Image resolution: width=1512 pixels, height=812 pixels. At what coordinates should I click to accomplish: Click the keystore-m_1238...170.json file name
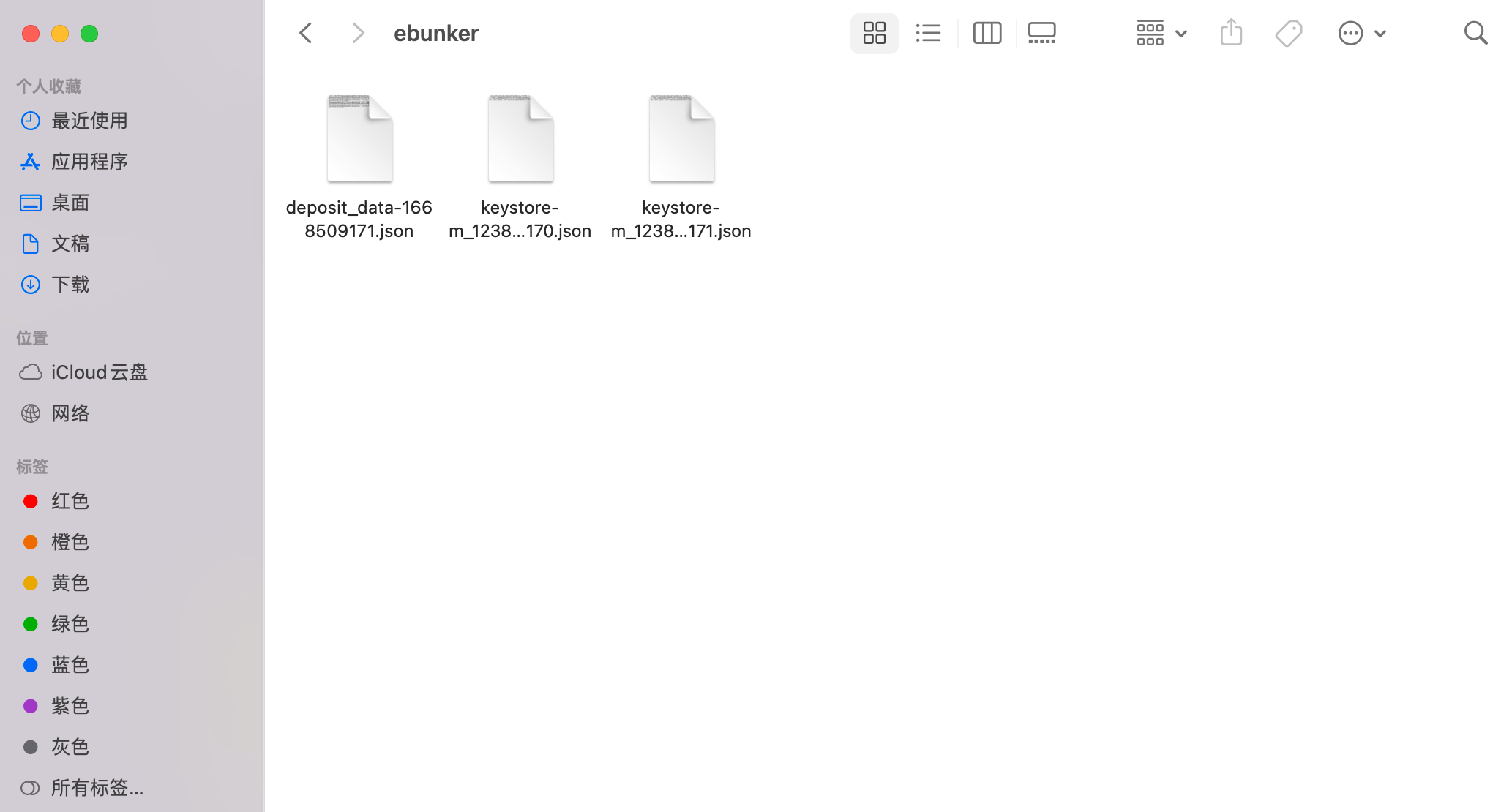(520, 219)
